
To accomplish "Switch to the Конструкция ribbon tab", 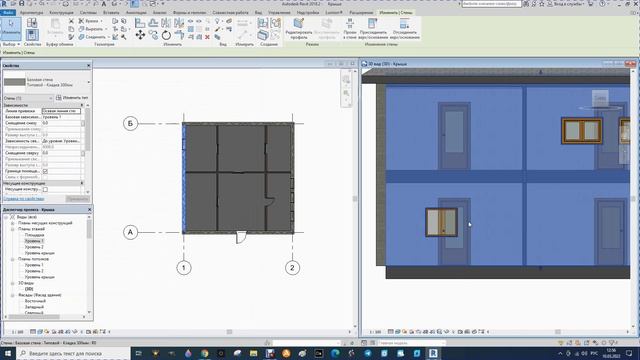I will 61,13.
